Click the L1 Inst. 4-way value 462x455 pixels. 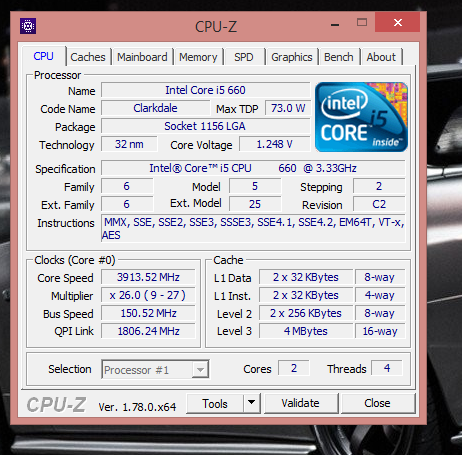coord(380,295)
